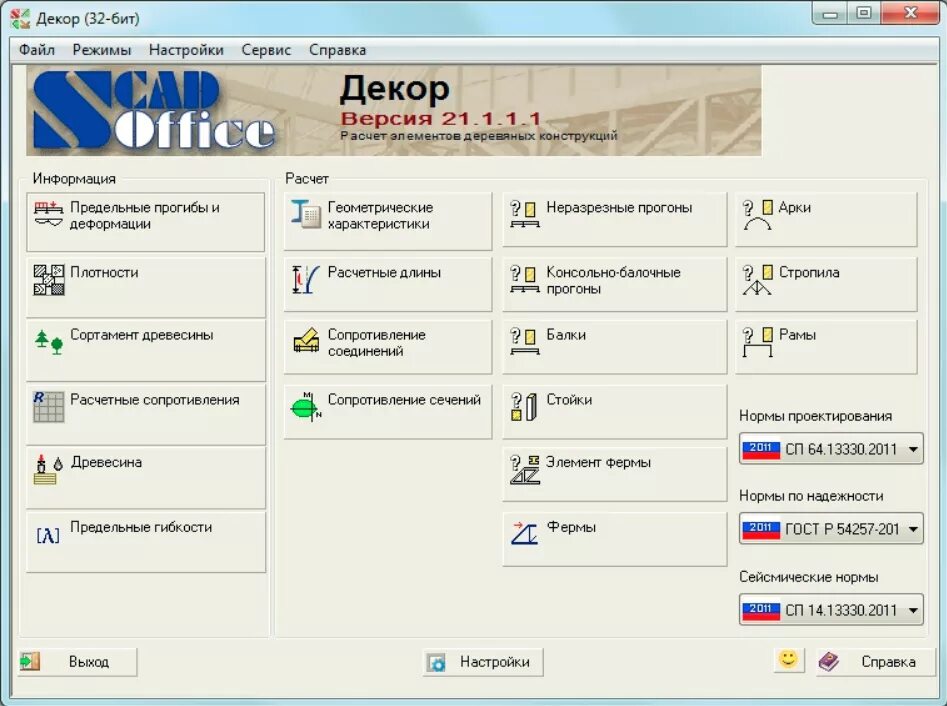Open the Настройки menu in menu bar
Viewport: 947px width, 706px height.
click(x=186, y=50)
